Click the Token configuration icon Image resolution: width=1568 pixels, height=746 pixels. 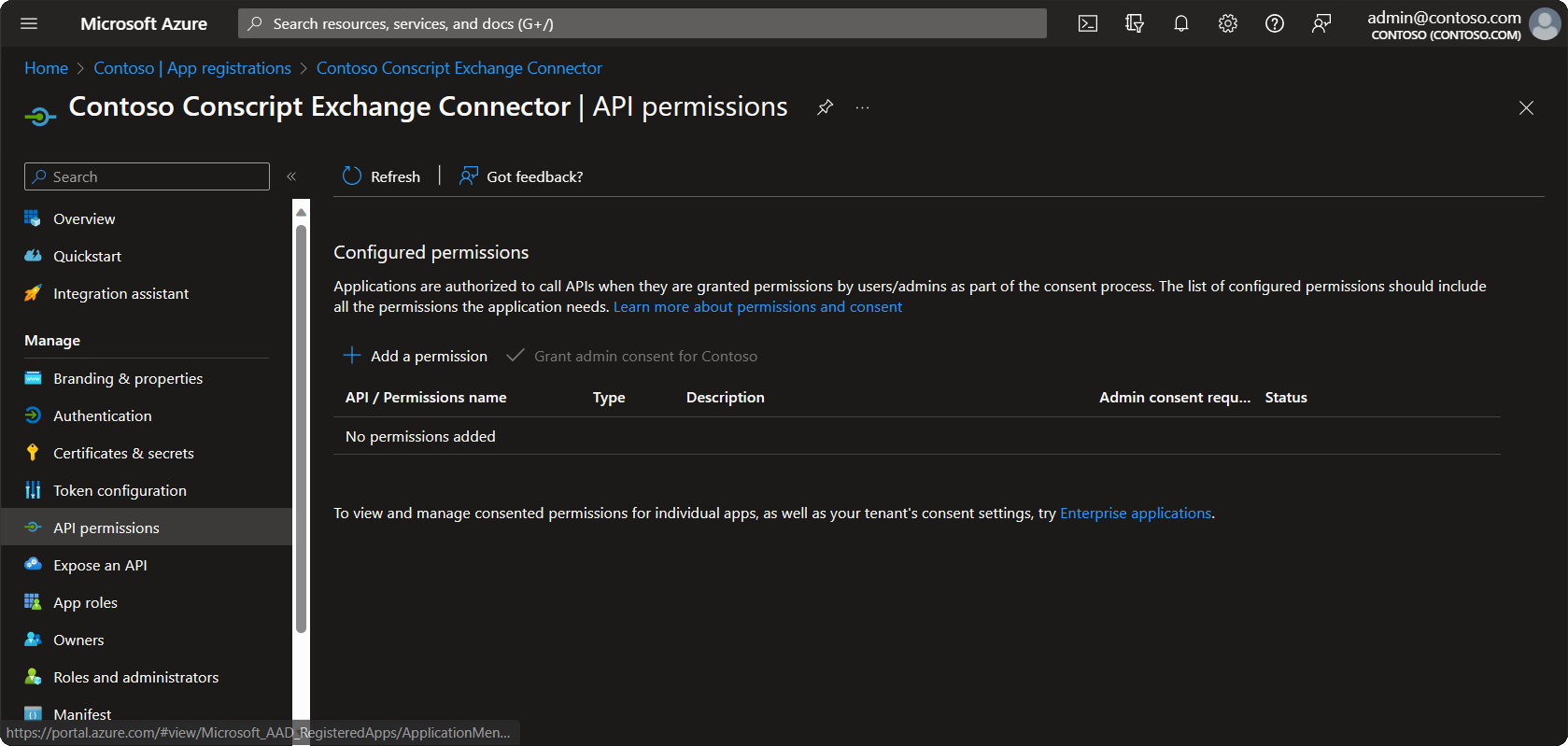coord(33,490)
